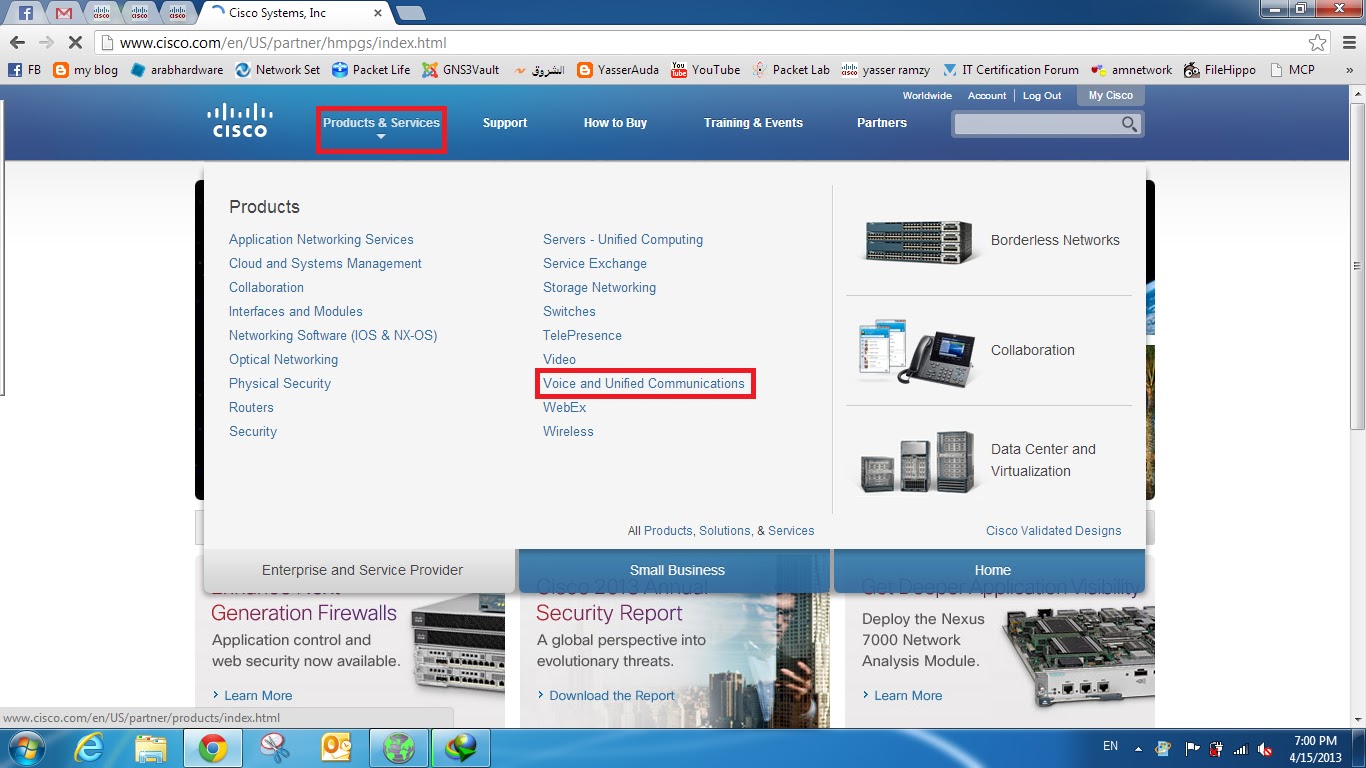Screen dimensions: 1366x768
Task: Click the Partners menu item
Action: pos(881,123)
